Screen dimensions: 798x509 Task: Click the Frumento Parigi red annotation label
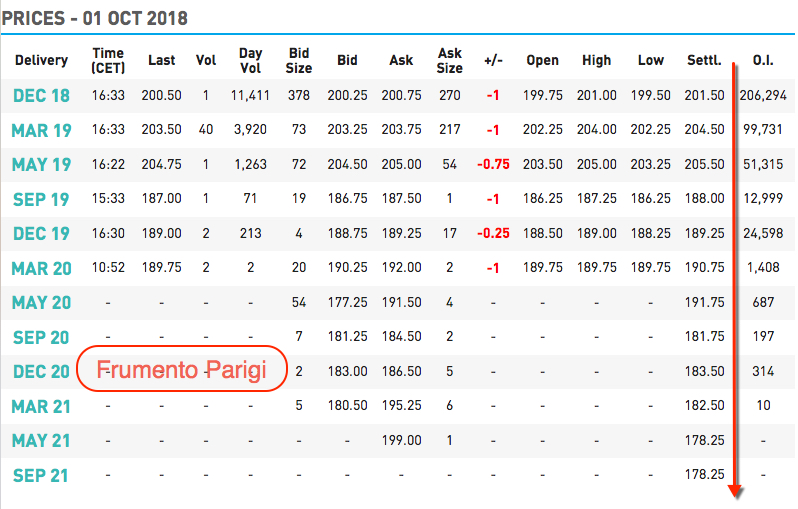click(x=182, y=369)
